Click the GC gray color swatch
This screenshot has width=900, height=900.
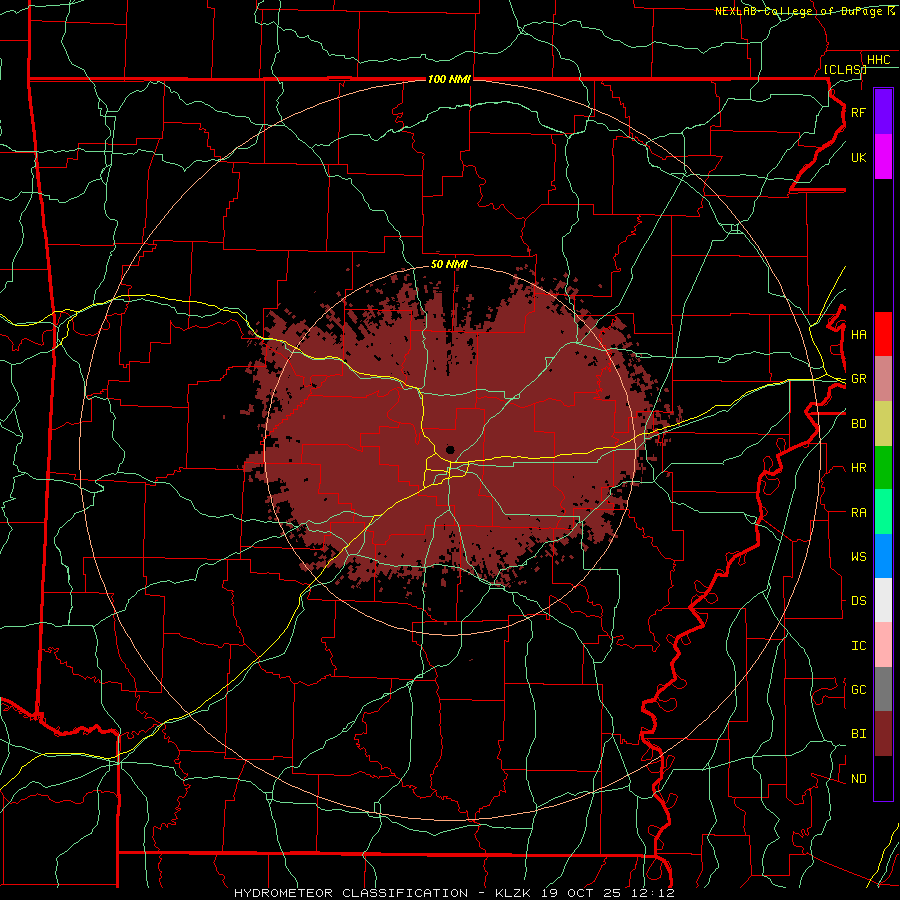click(x=883, y=689)
